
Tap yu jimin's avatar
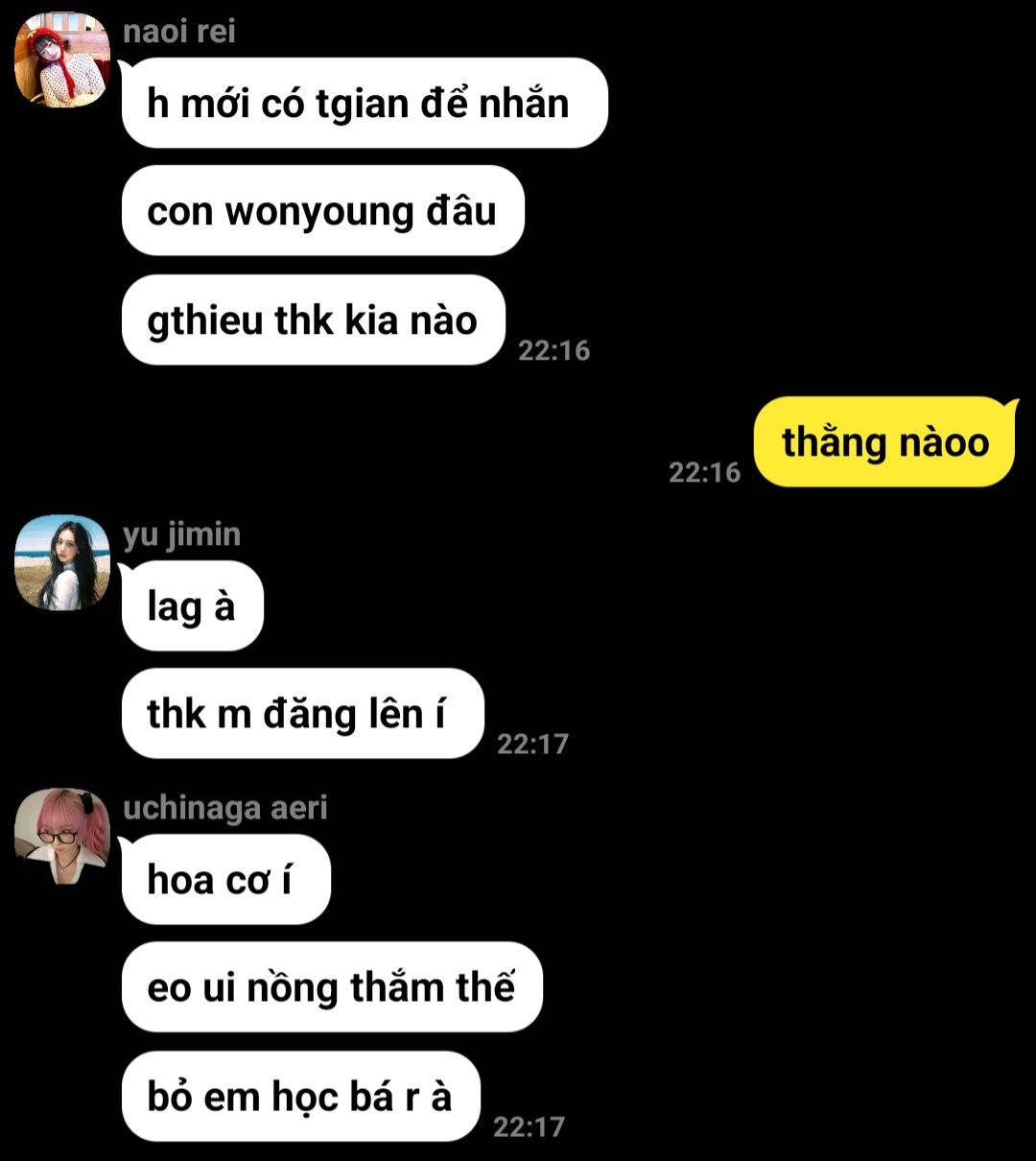[x=62, y=562]
